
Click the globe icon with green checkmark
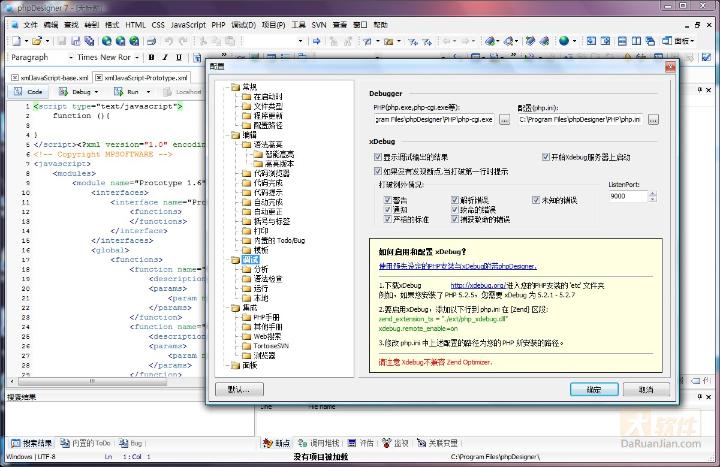pos(134,41)
